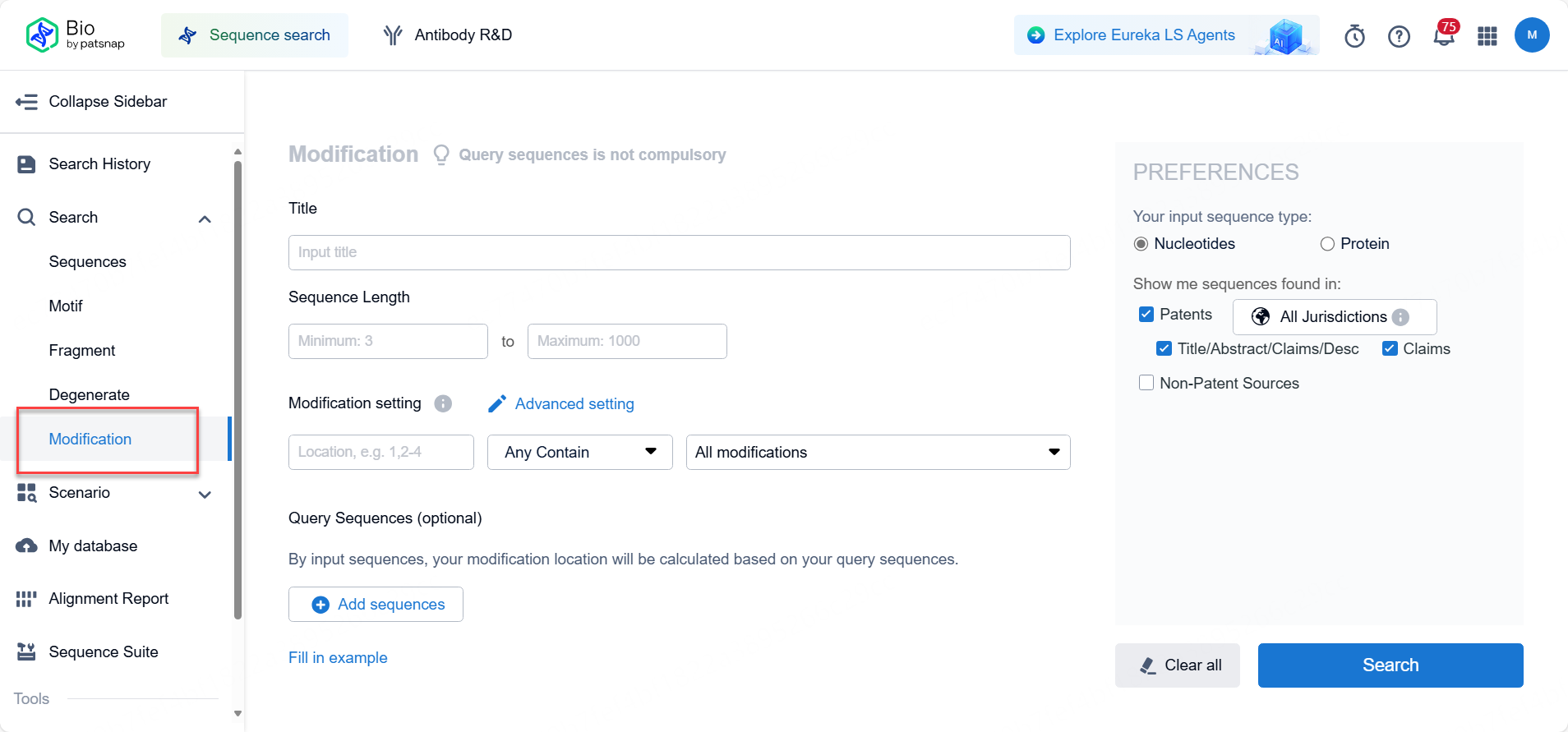Switch to the Antibody R&D tab
This screenshot has width=1568, height=732.
click(x=448, y=35)
